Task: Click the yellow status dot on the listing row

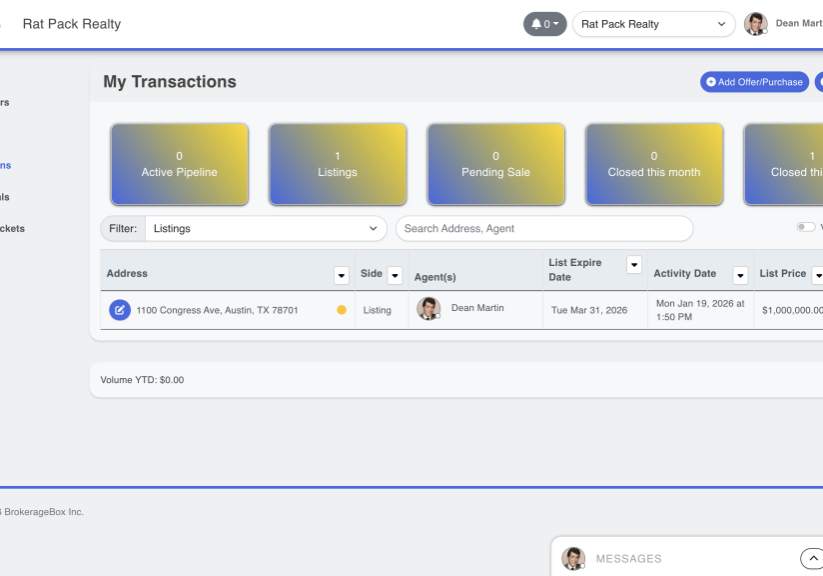Action: (340, 310)
